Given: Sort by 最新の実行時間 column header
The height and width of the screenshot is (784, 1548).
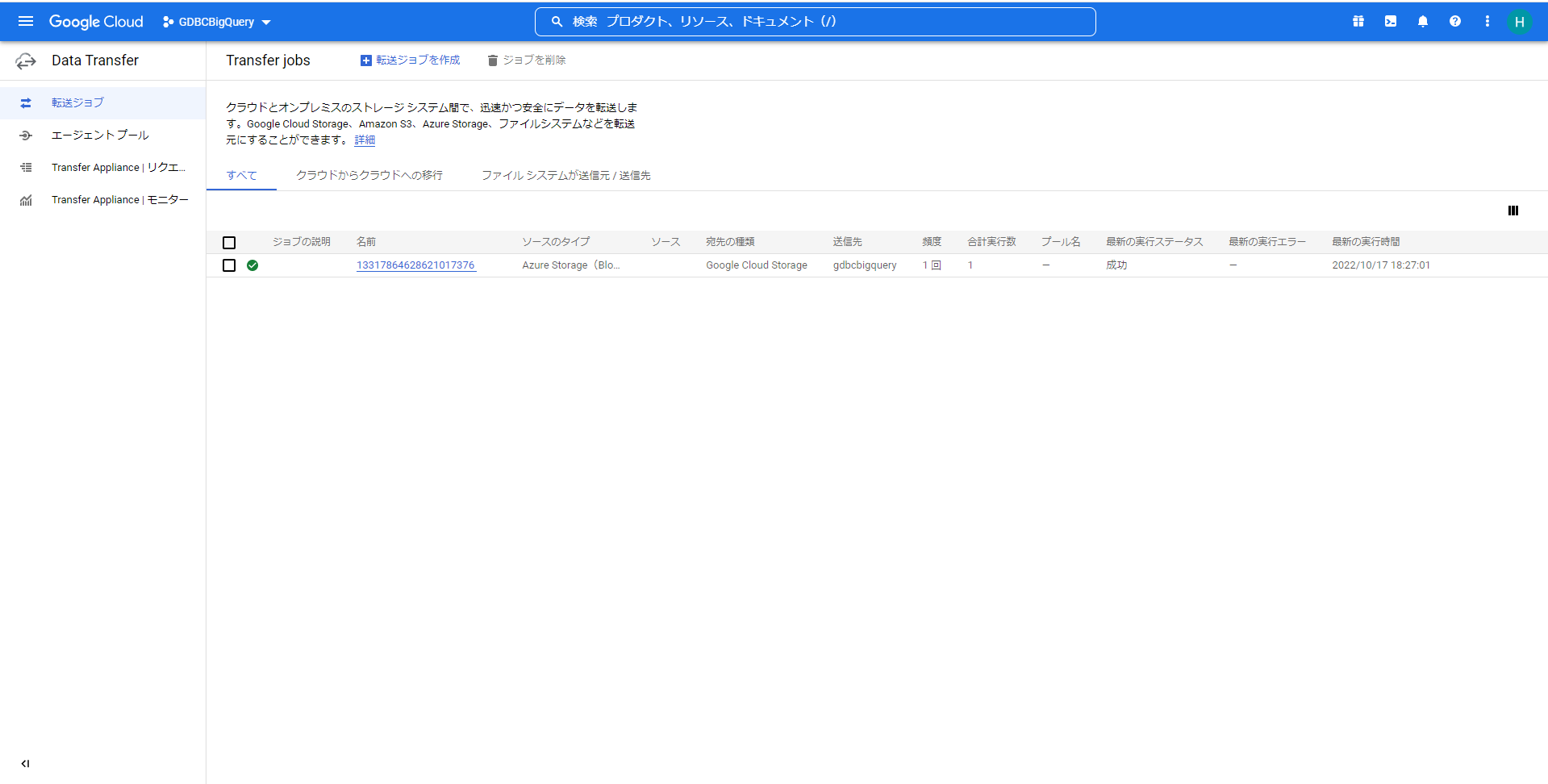Looking at the screenshot, I should 1366,242.
